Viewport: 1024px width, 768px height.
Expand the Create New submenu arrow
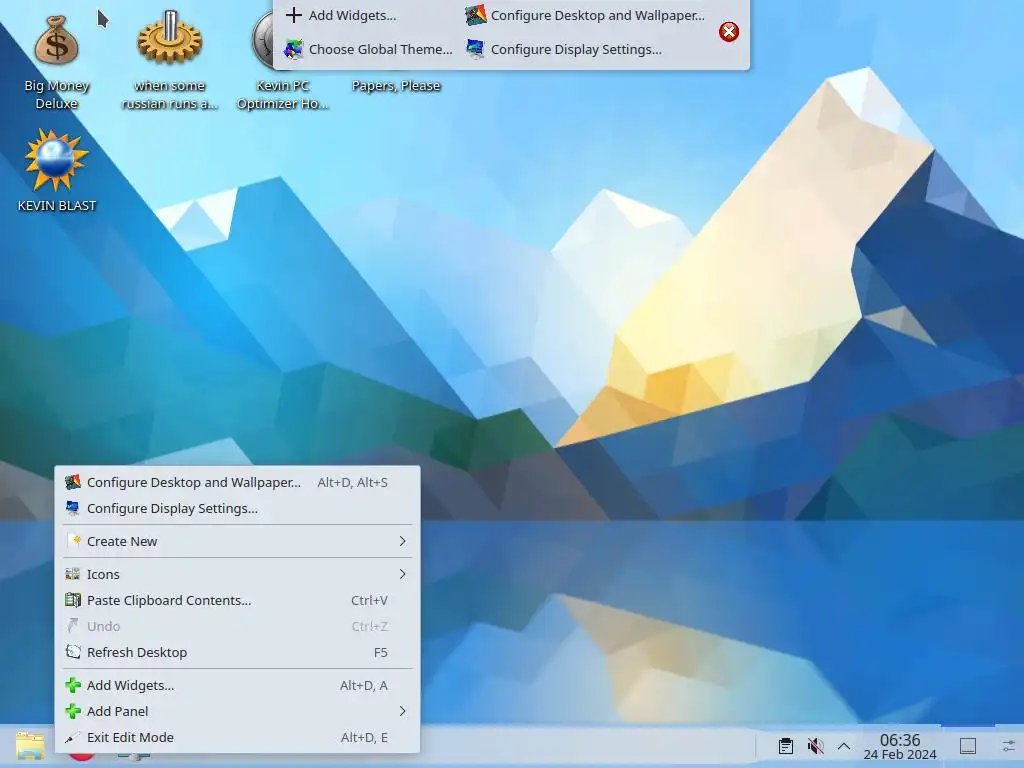(x=402, y=541)
